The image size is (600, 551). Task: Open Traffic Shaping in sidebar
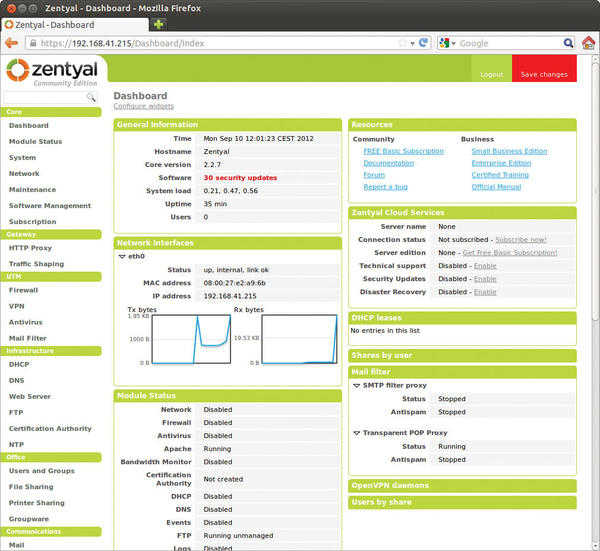(36, 264)
